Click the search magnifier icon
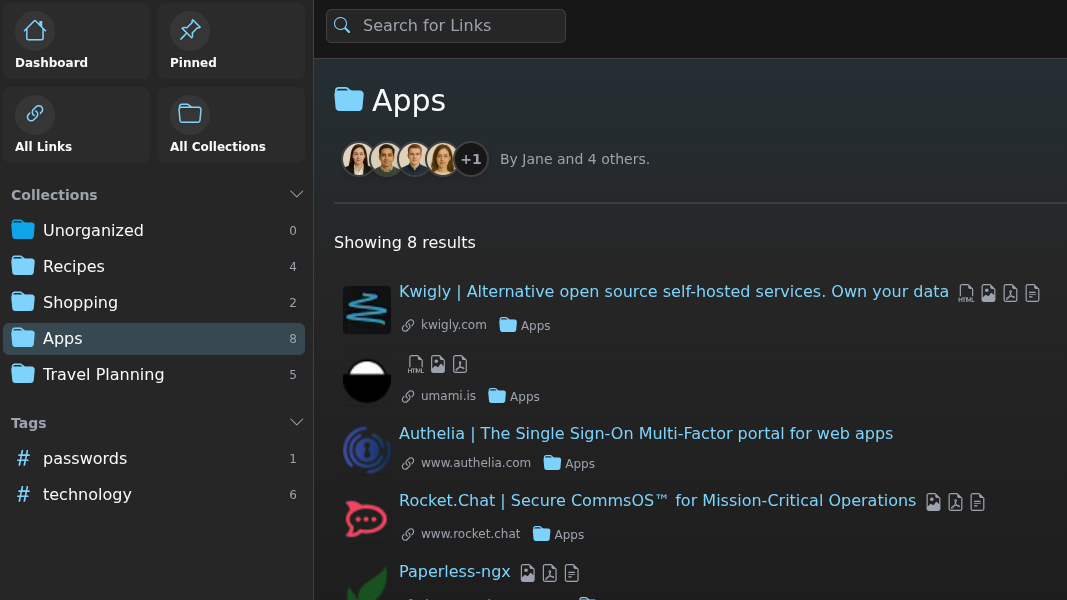1067x600 pixels. coord(342,26)
